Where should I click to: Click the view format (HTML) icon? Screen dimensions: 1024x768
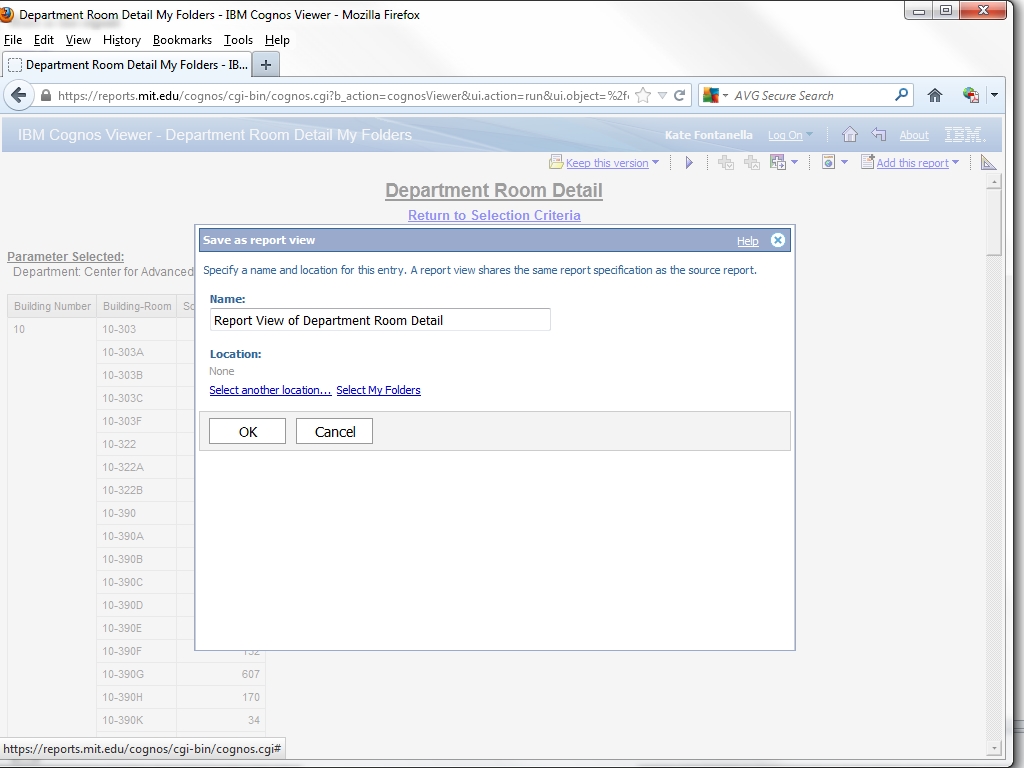click(x=828, y=163)
